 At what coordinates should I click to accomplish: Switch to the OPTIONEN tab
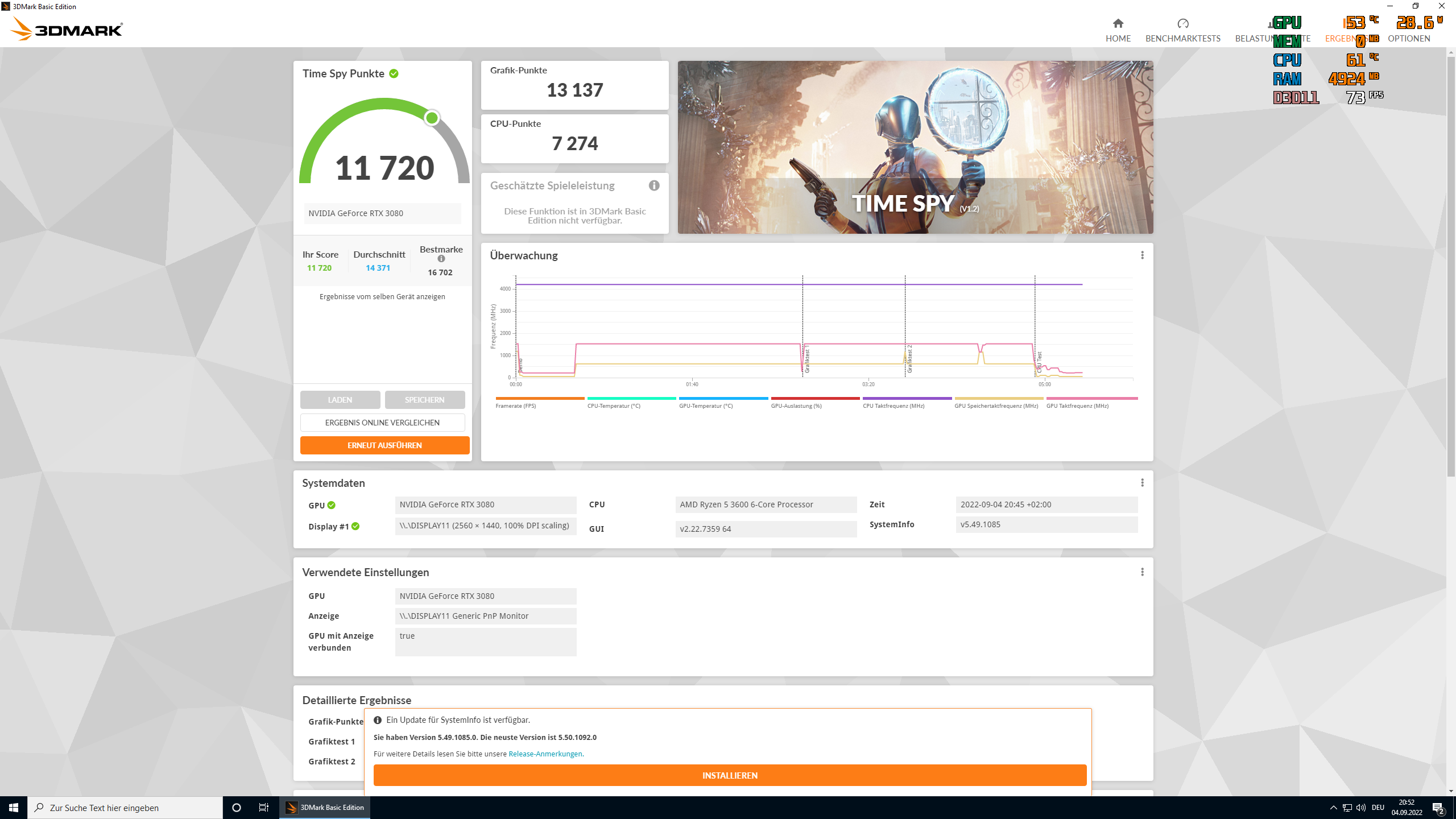tap(1409, 38)
